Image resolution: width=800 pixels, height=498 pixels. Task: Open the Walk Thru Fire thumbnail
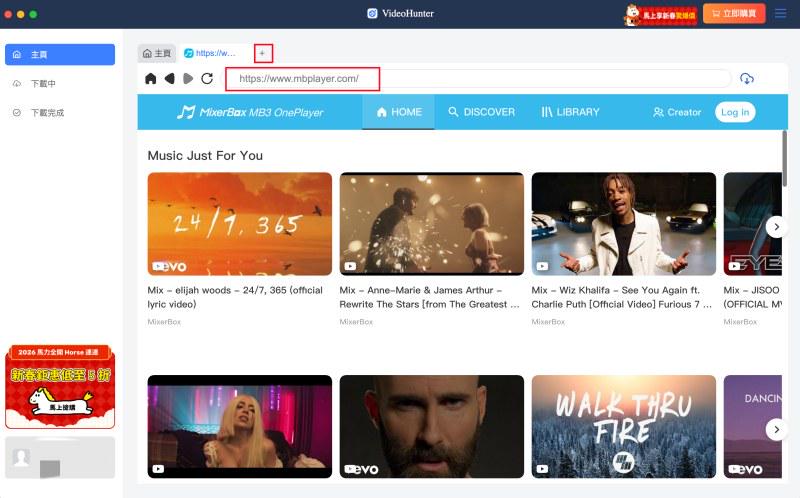623,427
